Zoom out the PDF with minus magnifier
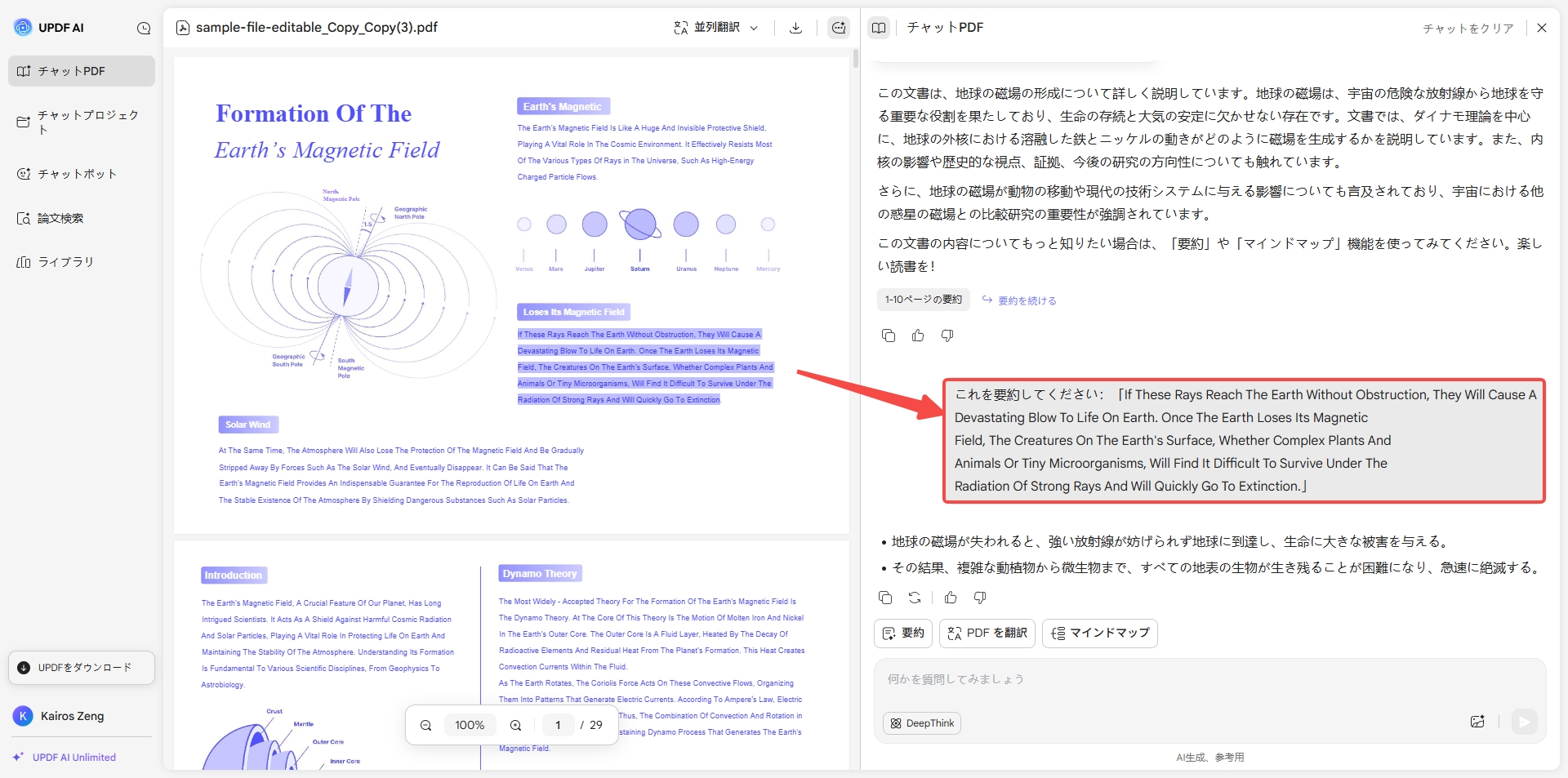The width and height of the screenshot is (1568, 778). click(425, 725)
